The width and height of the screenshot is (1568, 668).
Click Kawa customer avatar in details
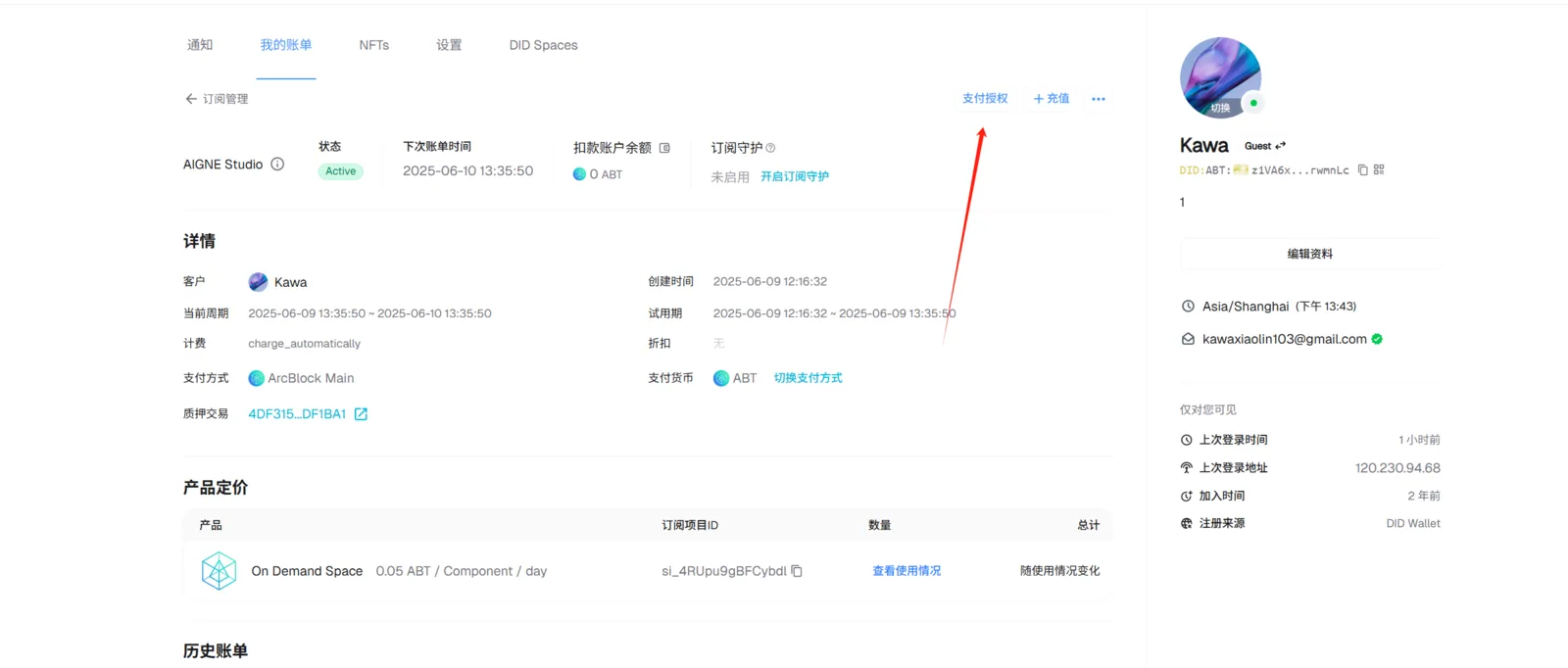click(258, 282)
